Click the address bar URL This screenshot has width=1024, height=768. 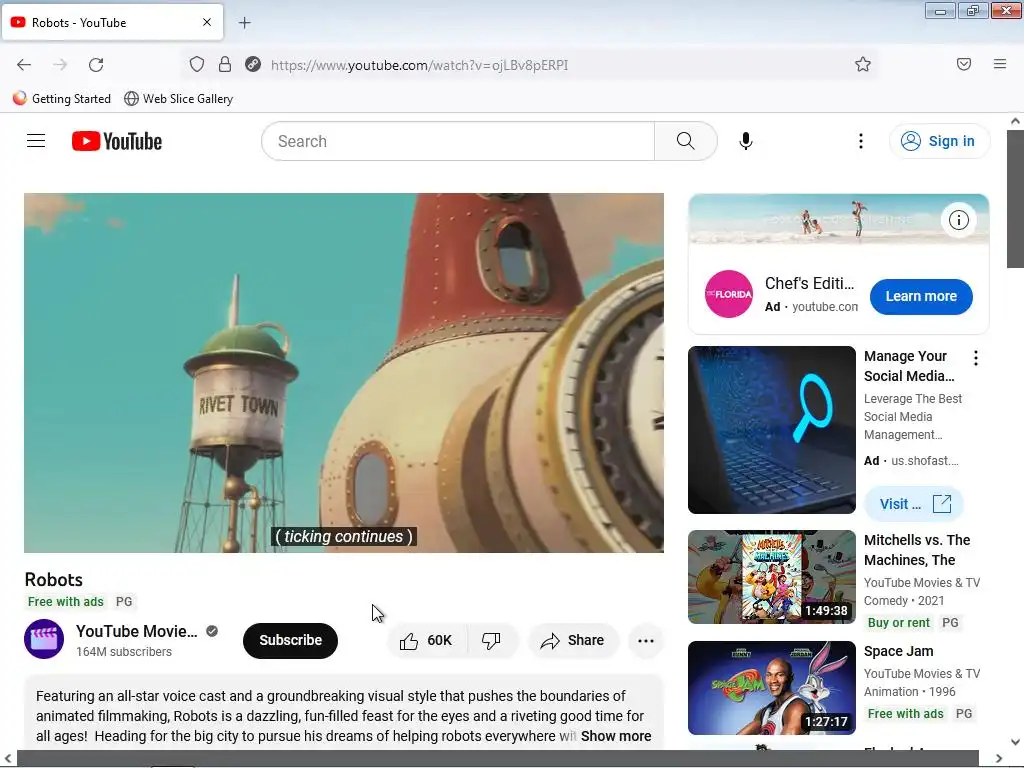point(419,65)
